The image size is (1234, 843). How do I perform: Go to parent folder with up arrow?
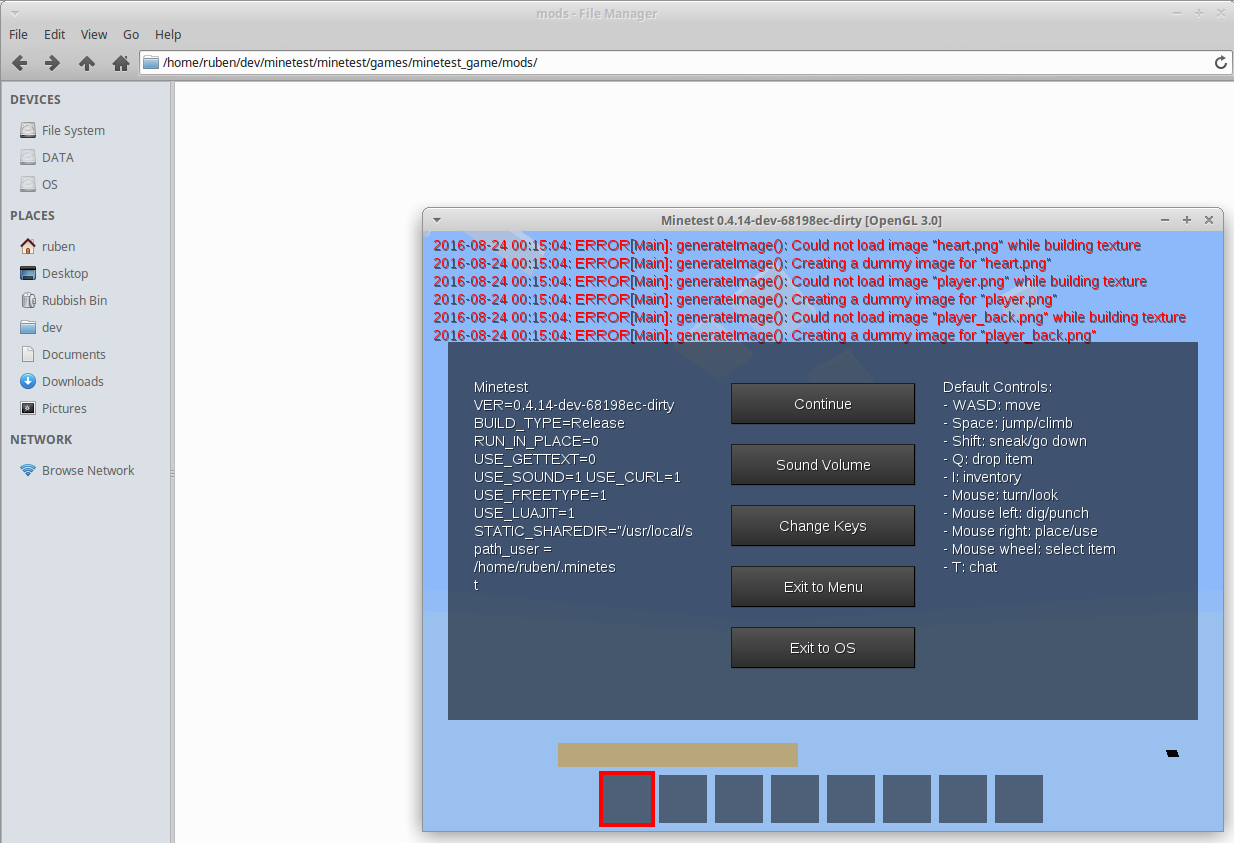coord(87,63)
